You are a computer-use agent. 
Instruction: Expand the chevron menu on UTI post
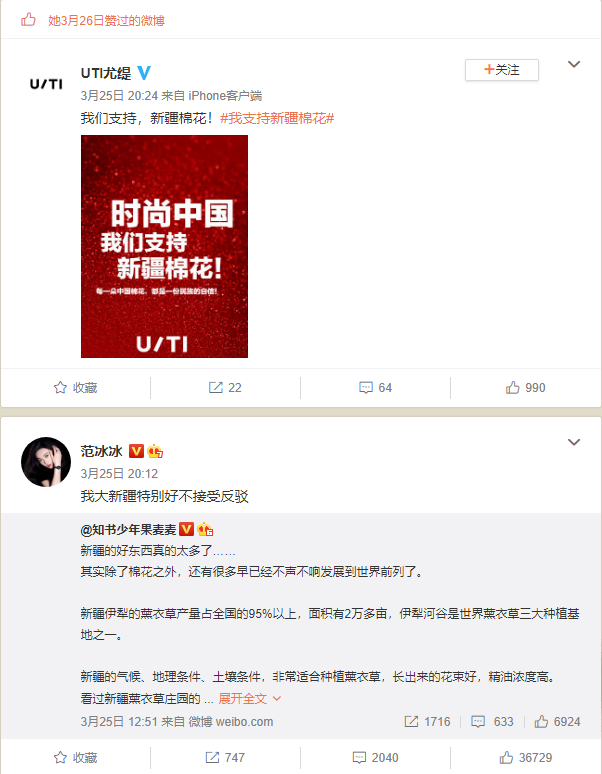pos(574,64)
